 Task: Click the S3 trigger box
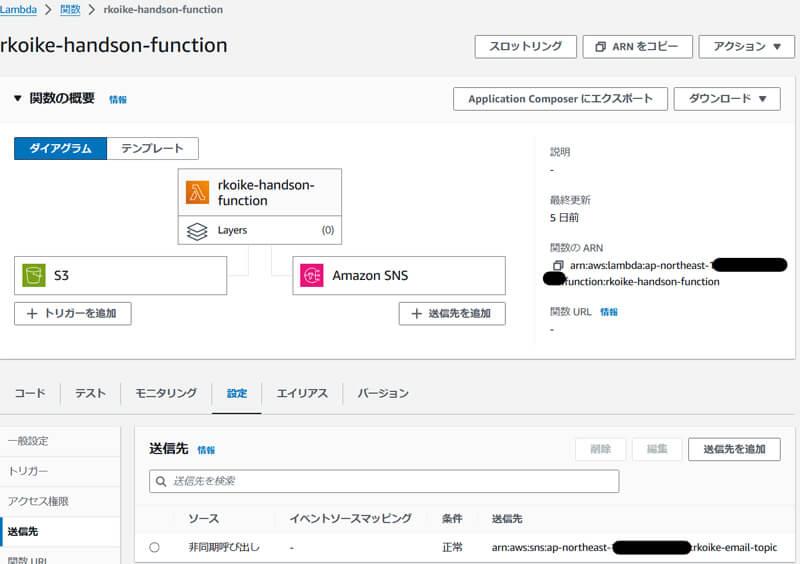pos(120,276)
